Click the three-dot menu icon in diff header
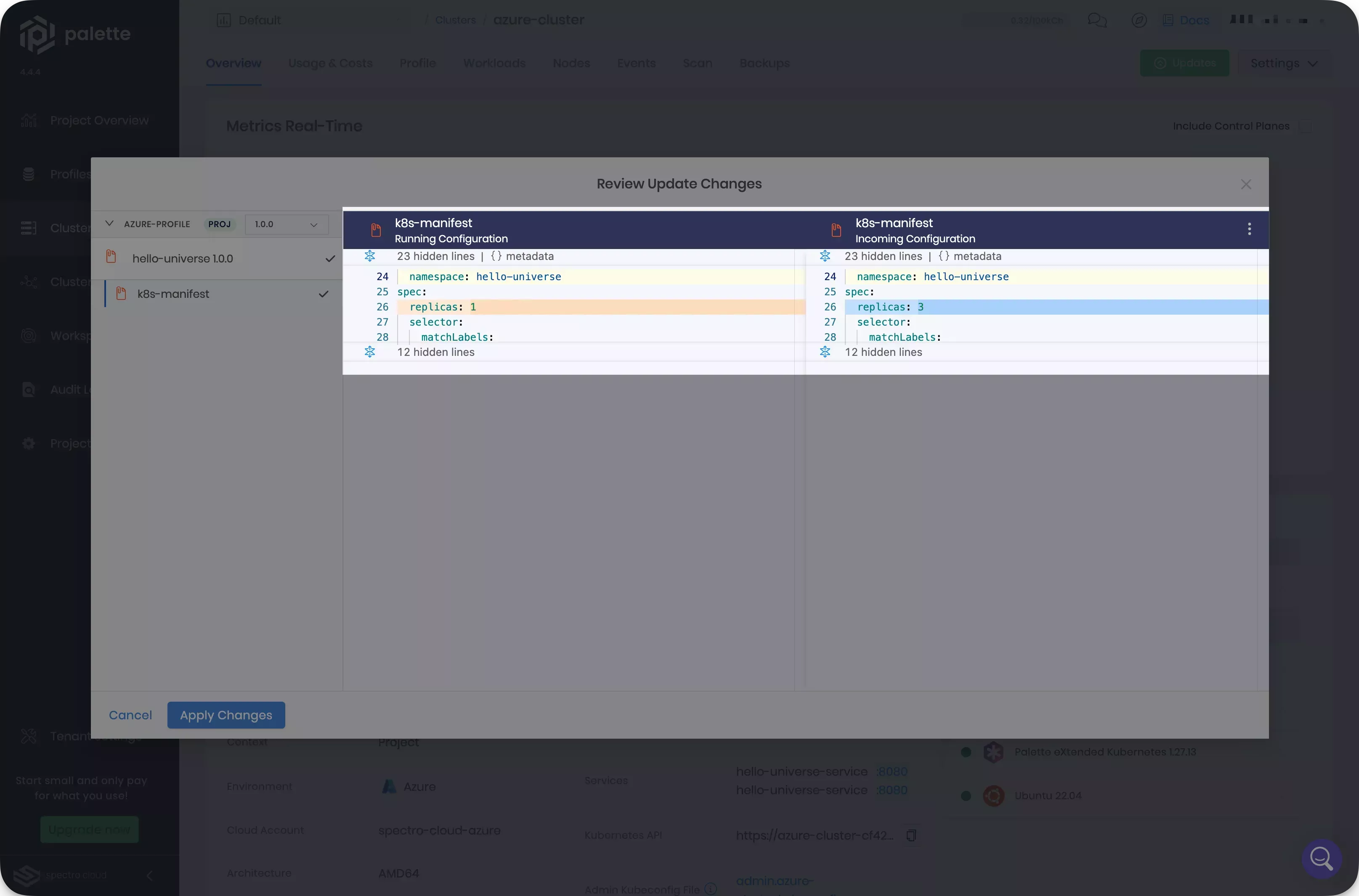The image size is (1359, 896). [1250, 229]
